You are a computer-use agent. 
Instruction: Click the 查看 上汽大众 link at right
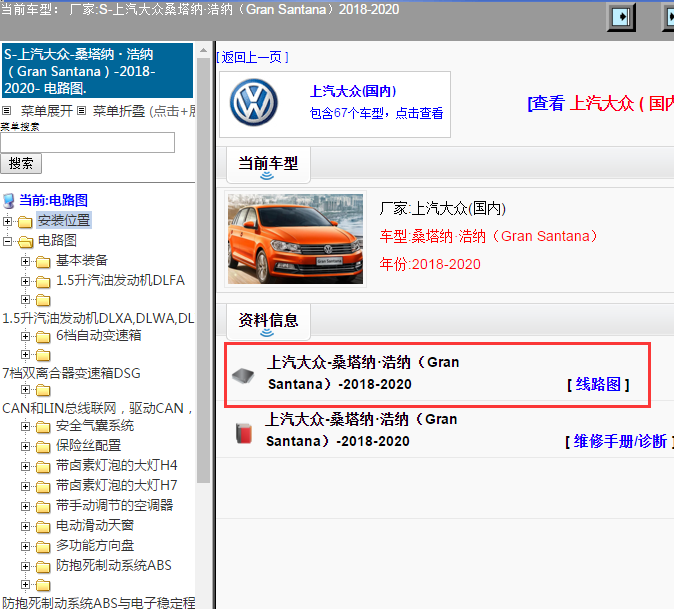click(600, 104)
